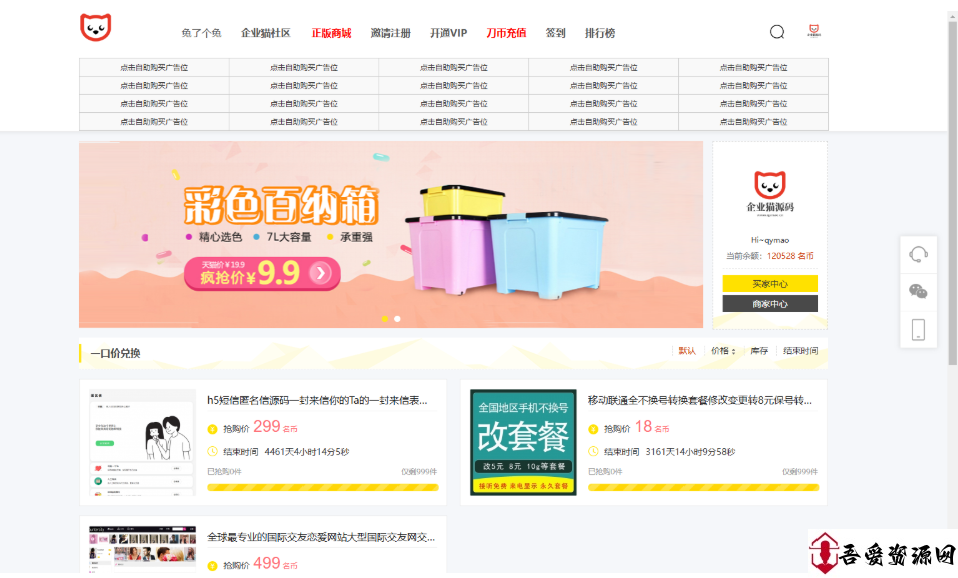Switch to the second banner slide dot

tap(397, 319)
